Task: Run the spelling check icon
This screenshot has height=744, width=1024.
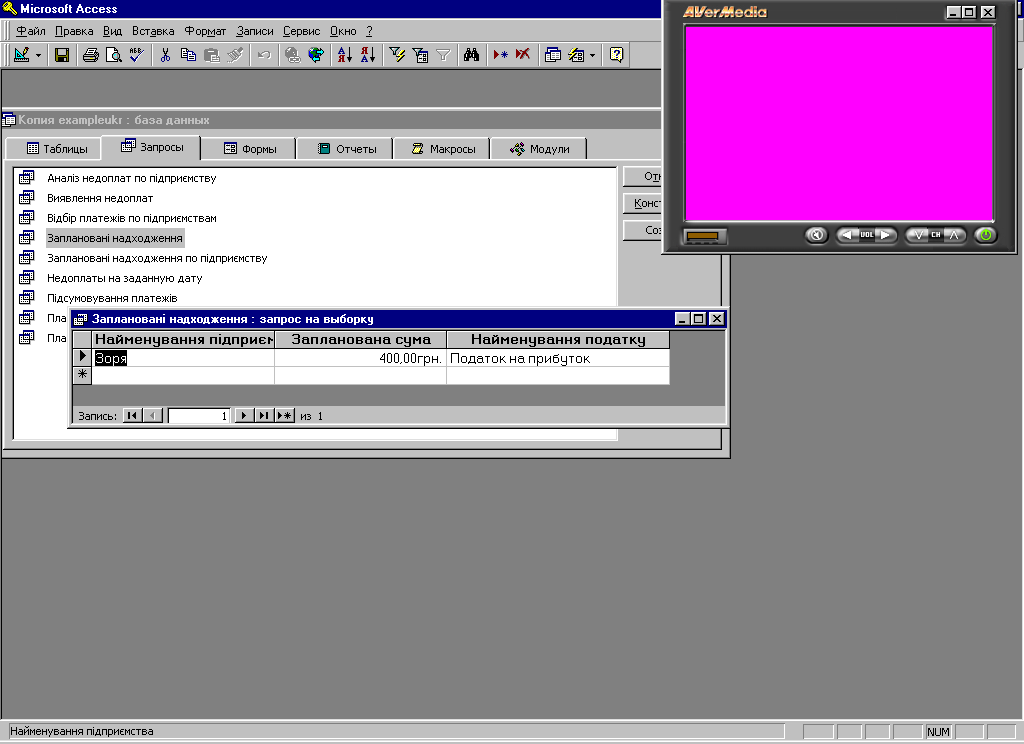Action: click(x=136, y=55)
